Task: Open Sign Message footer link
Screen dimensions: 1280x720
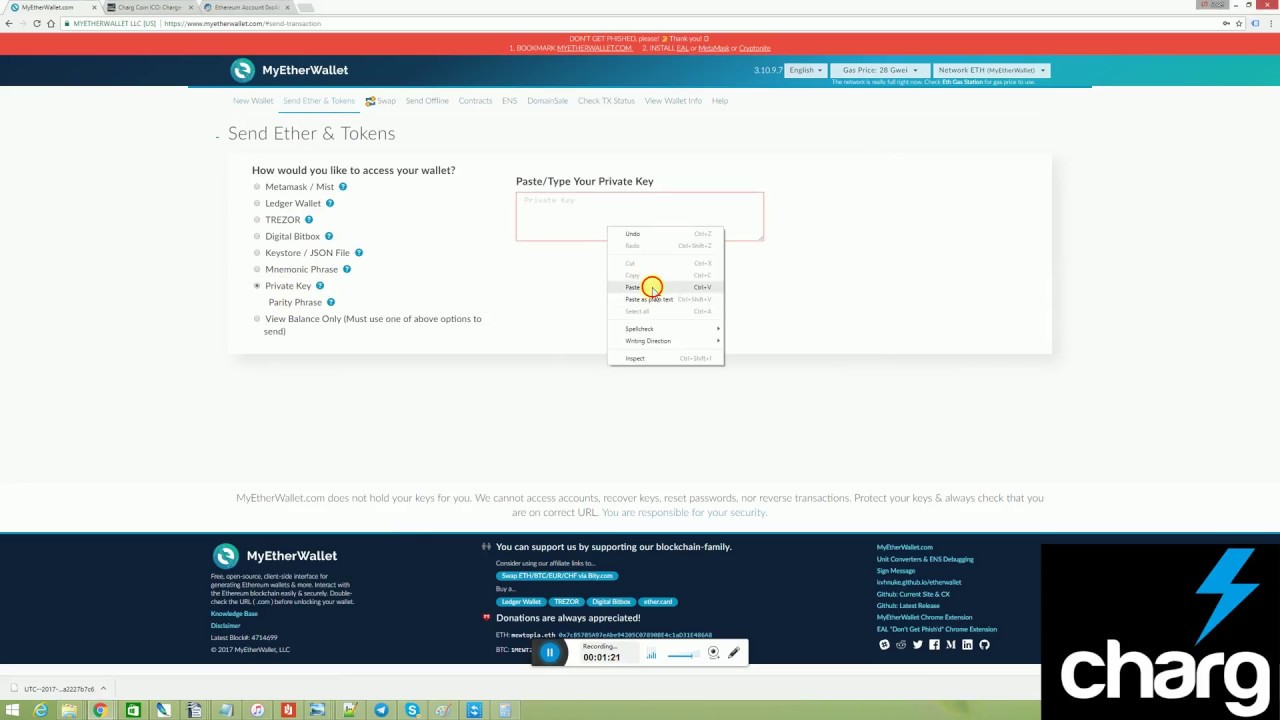Action: coord(896,571)
